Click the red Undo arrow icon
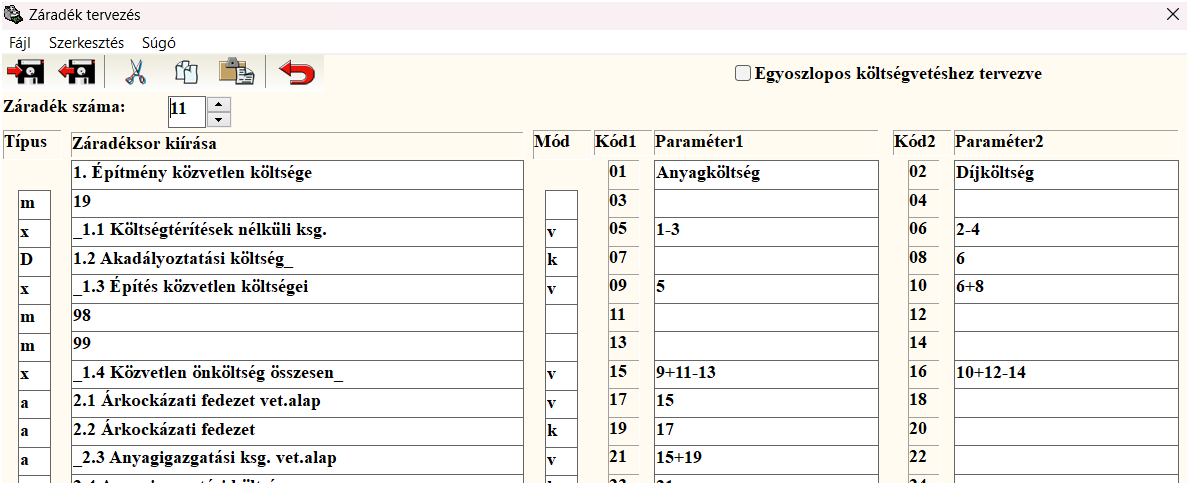The width and height of the screenshot is (1189, 485). 295,73
